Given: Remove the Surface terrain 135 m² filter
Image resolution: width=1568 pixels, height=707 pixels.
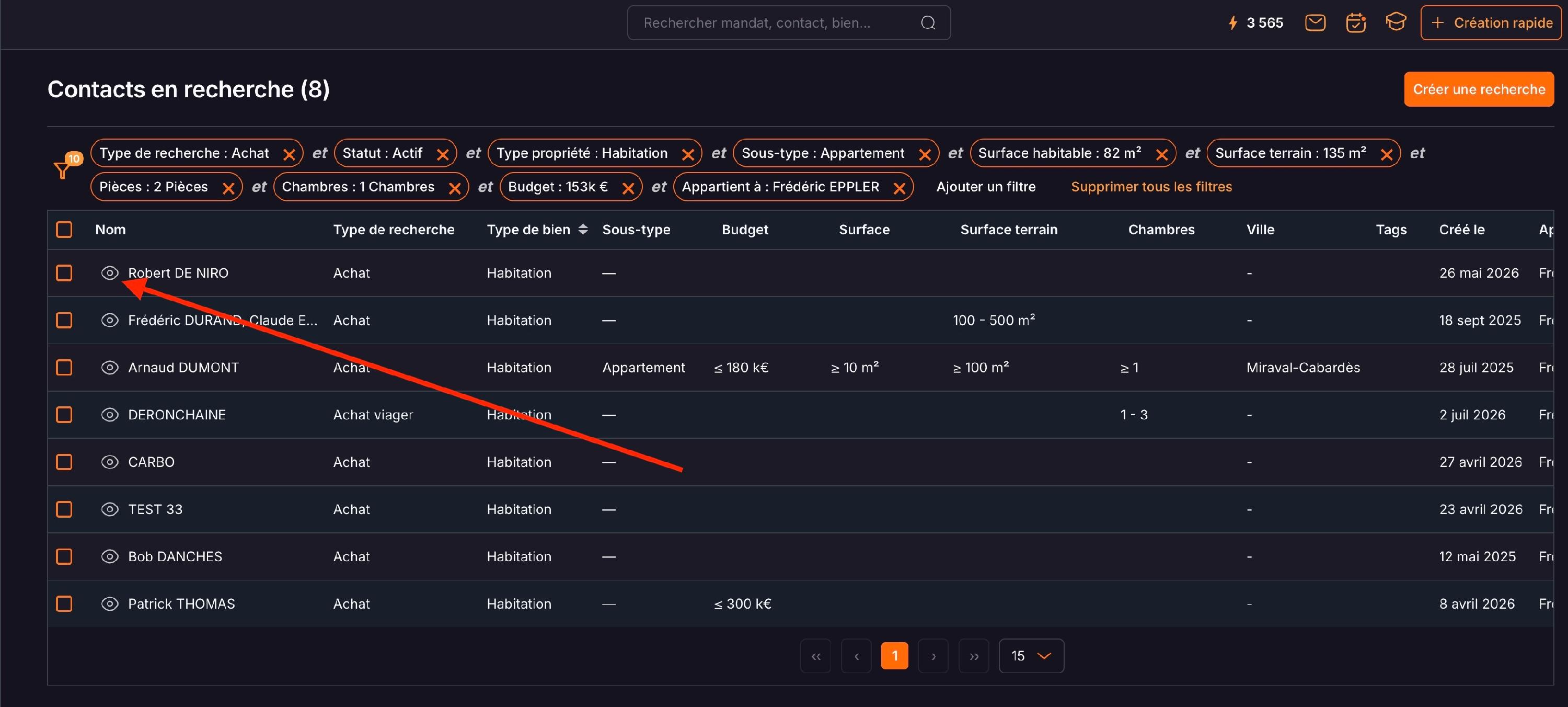Looking at the screenshot, I should point(1387,155).
